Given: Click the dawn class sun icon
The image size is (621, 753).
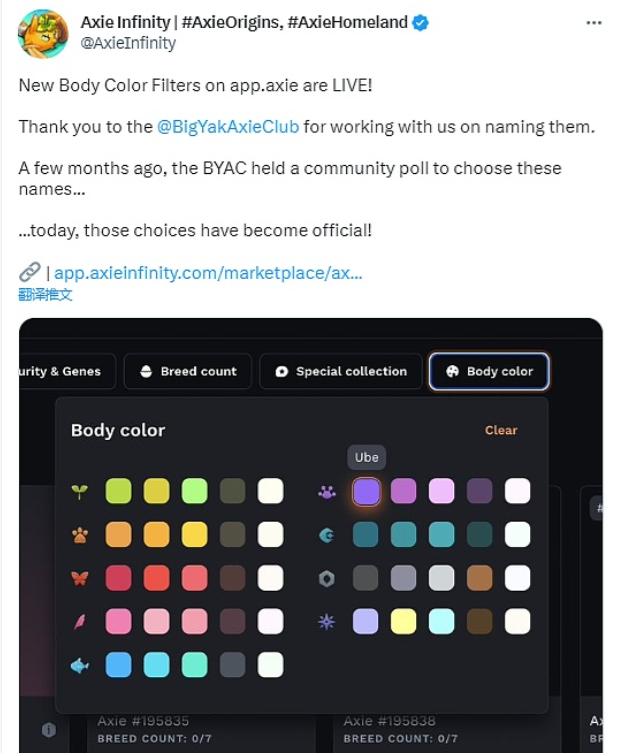Looking at the screenshot, I should (x=326, y=621).
